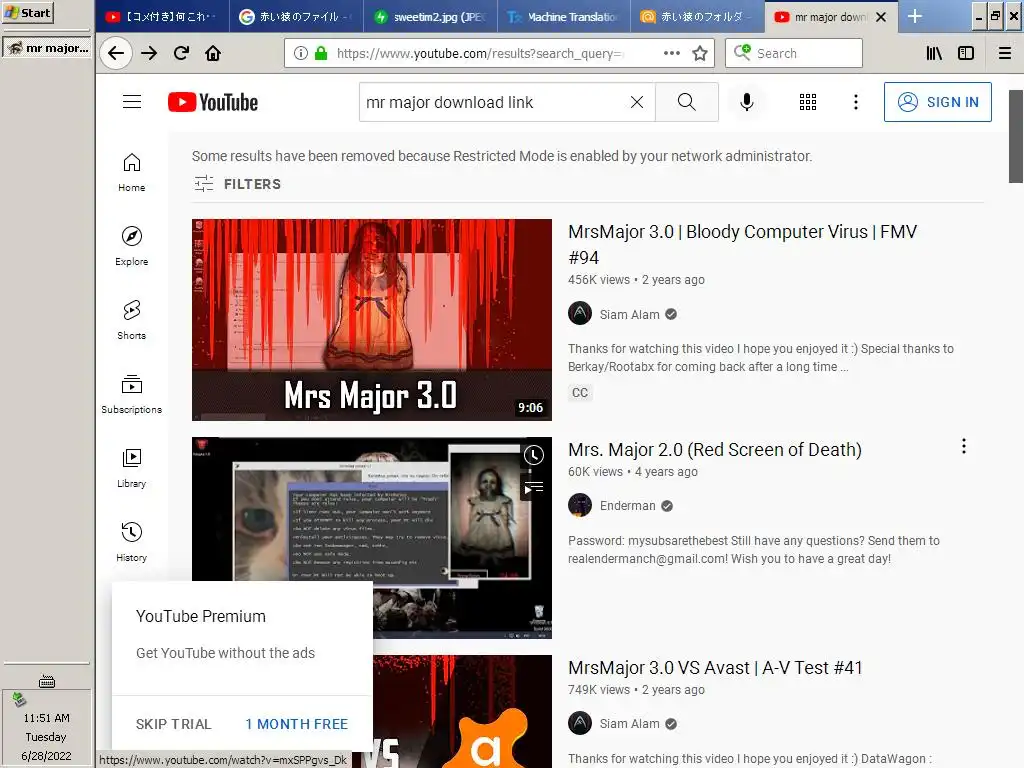Click the YouTube search magnifier button
Screen dimensions: 1024x768
coord(686,102)
